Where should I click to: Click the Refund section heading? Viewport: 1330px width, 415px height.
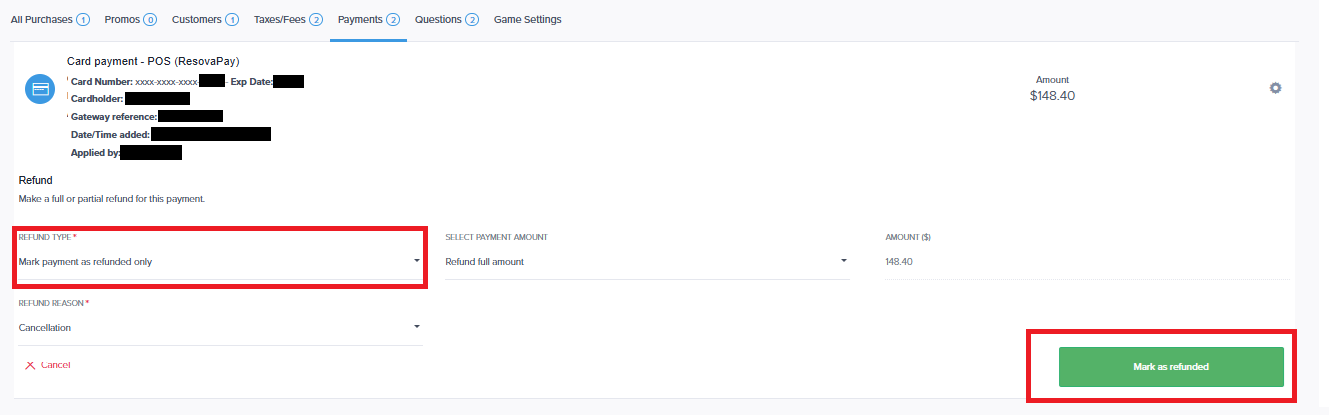coord(36,180)
